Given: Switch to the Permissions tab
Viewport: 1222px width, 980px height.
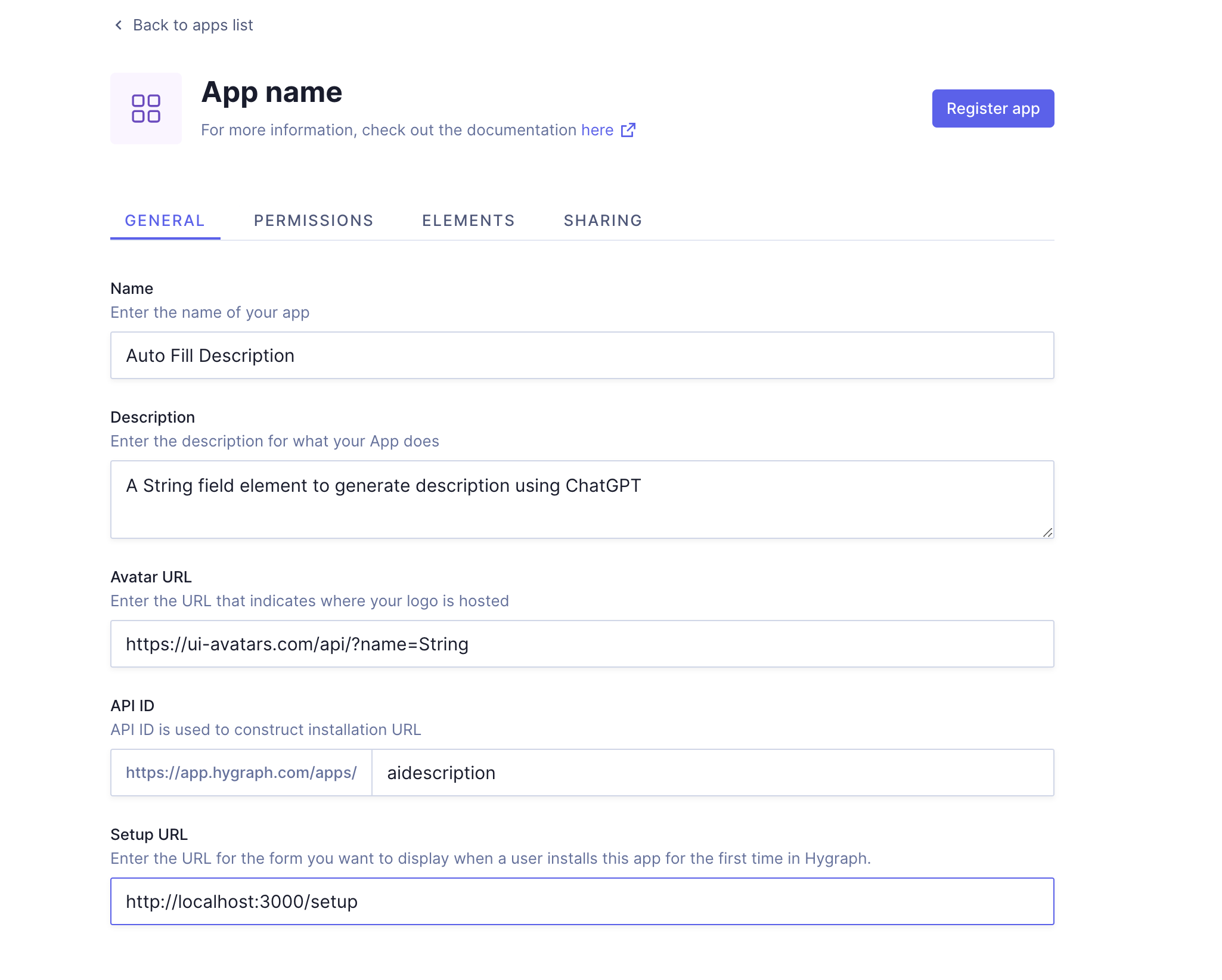Looking at the screenshot, I should pyautogui.click(x=313, y=220).
